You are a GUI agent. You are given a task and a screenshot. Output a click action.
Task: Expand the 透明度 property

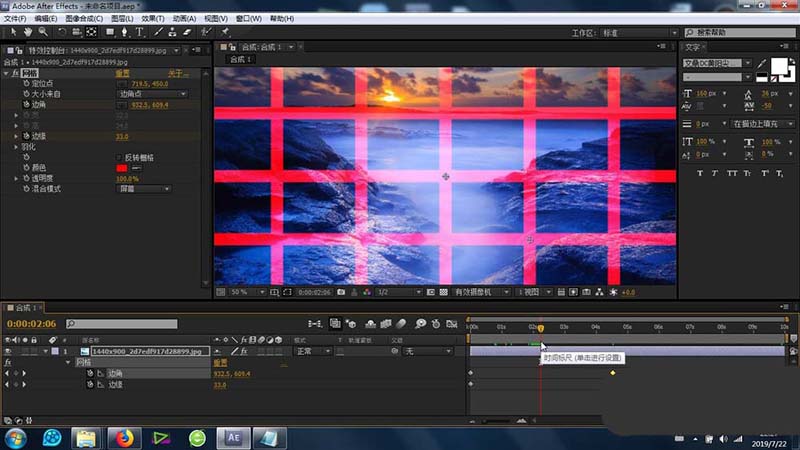pos(16,179)
